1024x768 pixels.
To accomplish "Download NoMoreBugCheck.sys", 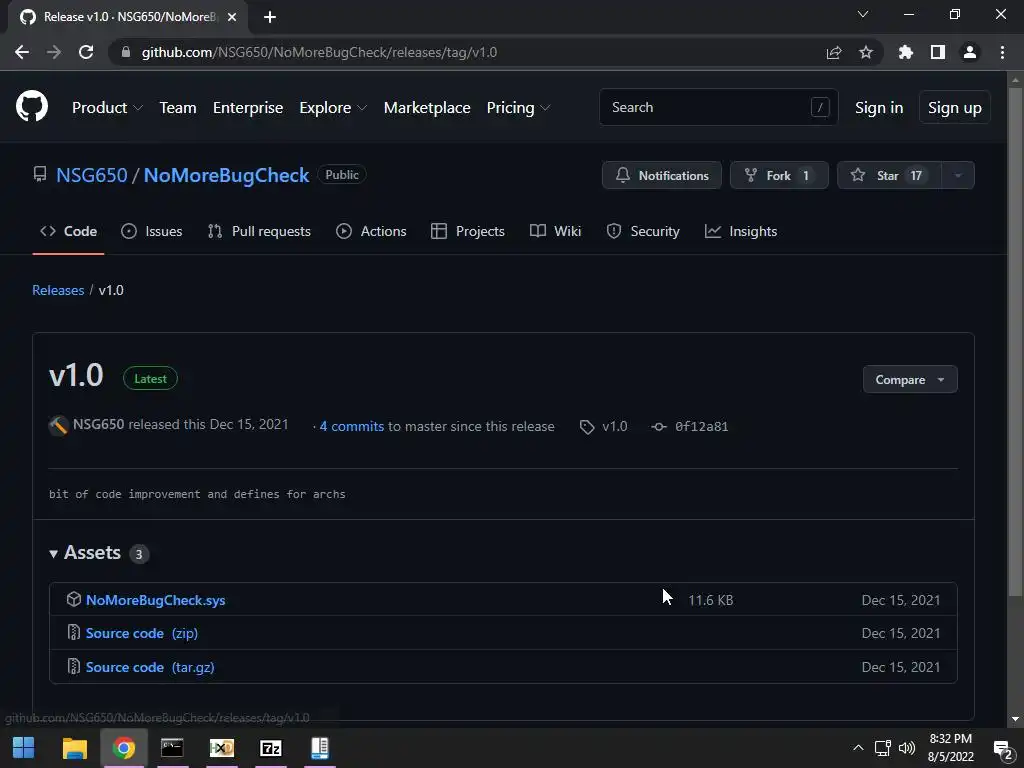I will point(155,600).
